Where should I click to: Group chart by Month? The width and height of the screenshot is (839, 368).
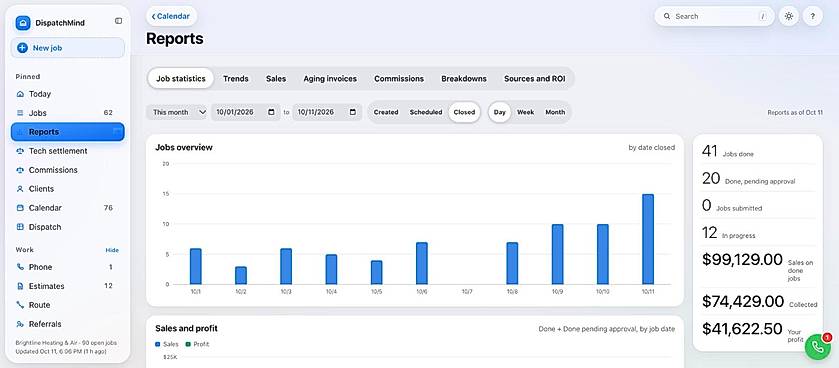coord(555,112)
